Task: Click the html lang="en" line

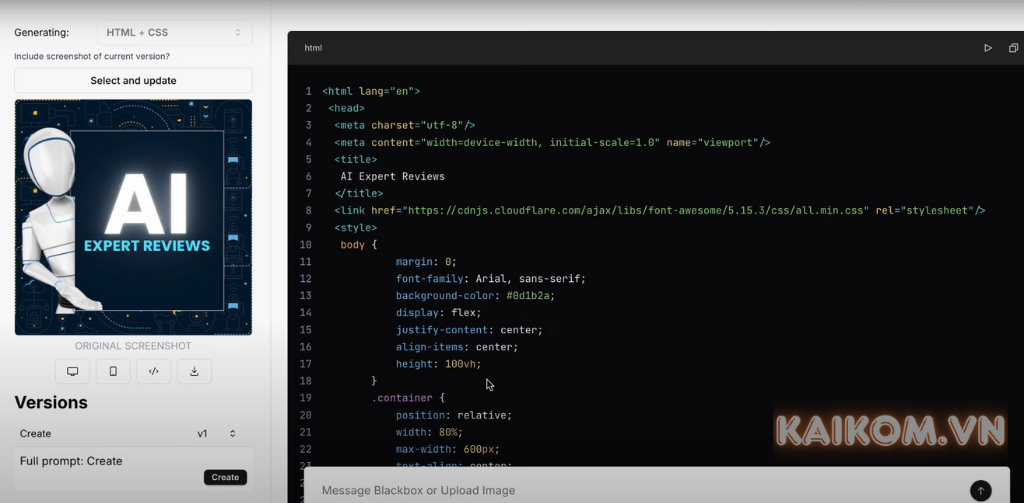Action: pyautogui.click(x=371, y=91)
